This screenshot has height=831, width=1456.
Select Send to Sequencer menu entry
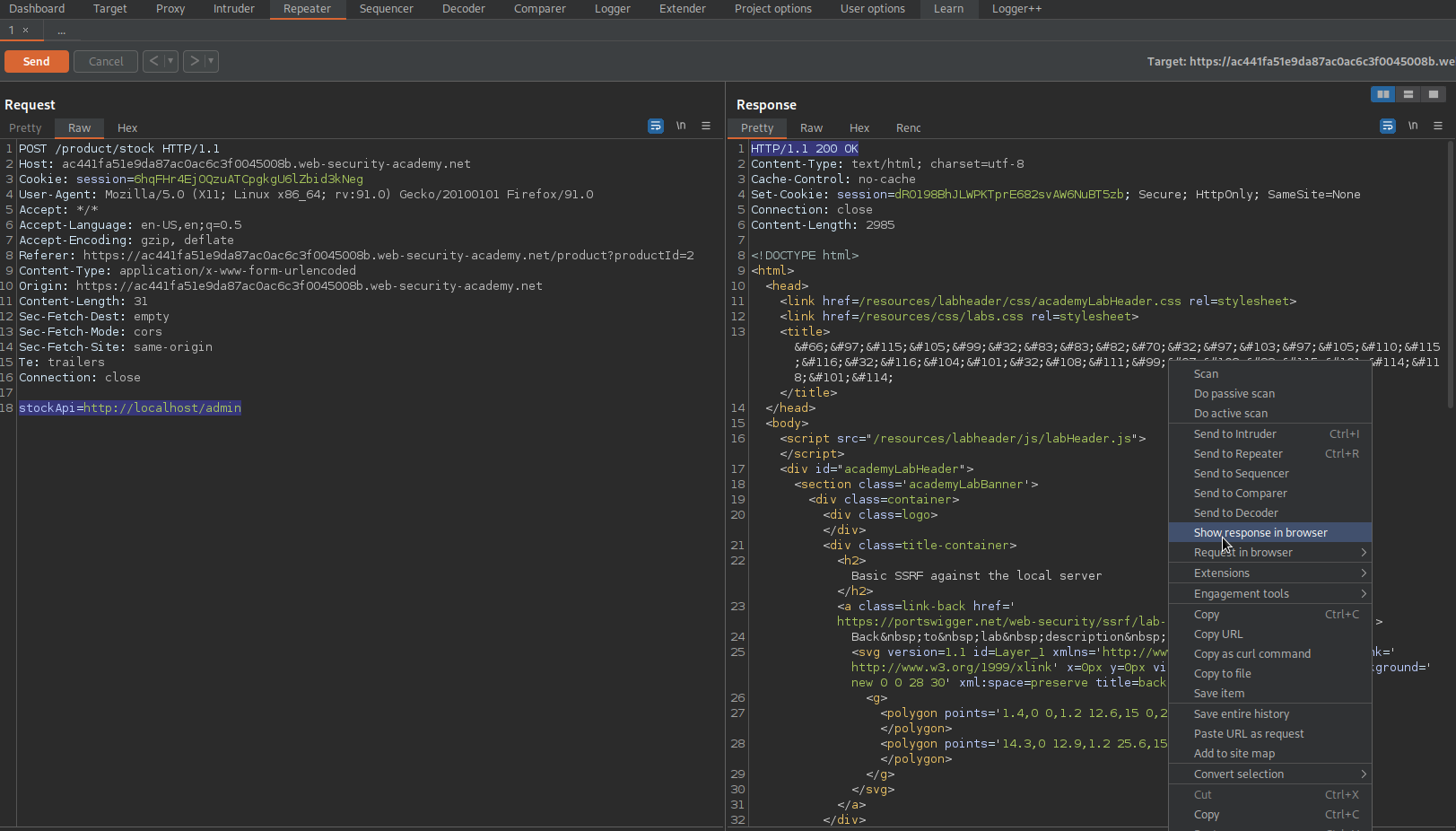coord(1270,473)
